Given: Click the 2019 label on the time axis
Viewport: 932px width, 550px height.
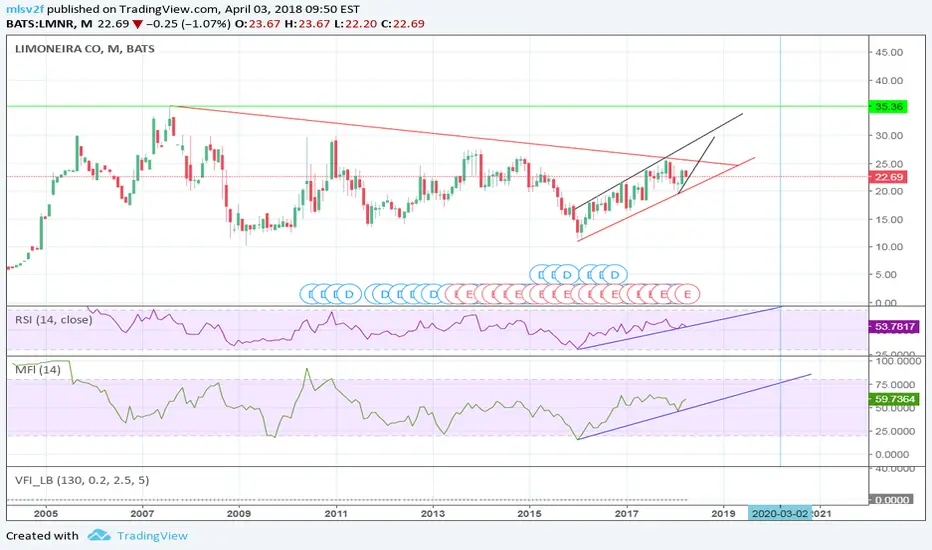Looking at the screenshot, I should [x=723, y=514].
